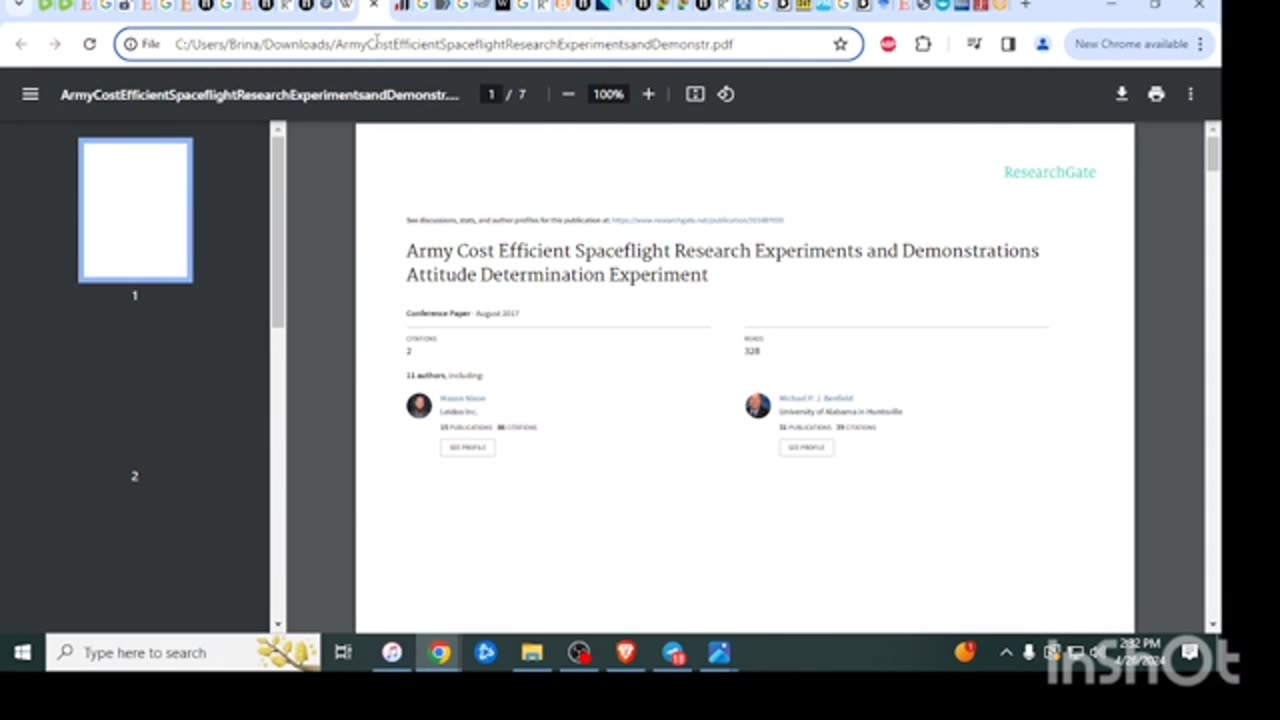The height and width of the screenshot is (720, 1280).
Task: Open the tab search dropdown arrow
Action: pos(18,6)
